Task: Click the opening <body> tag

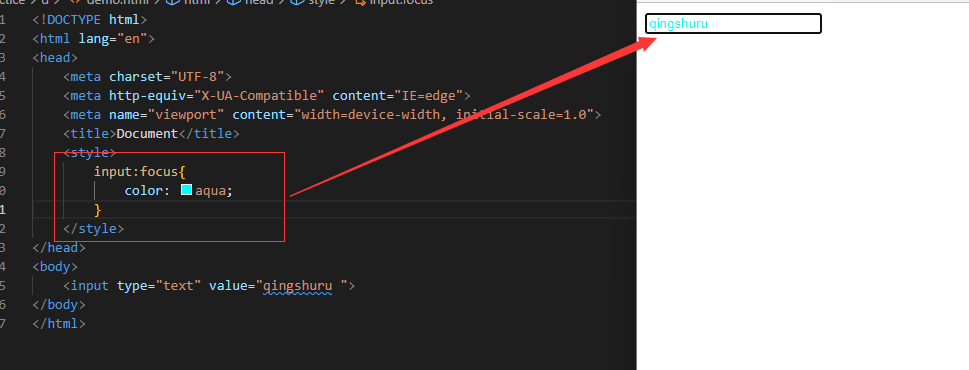Action: coord(55,267)
